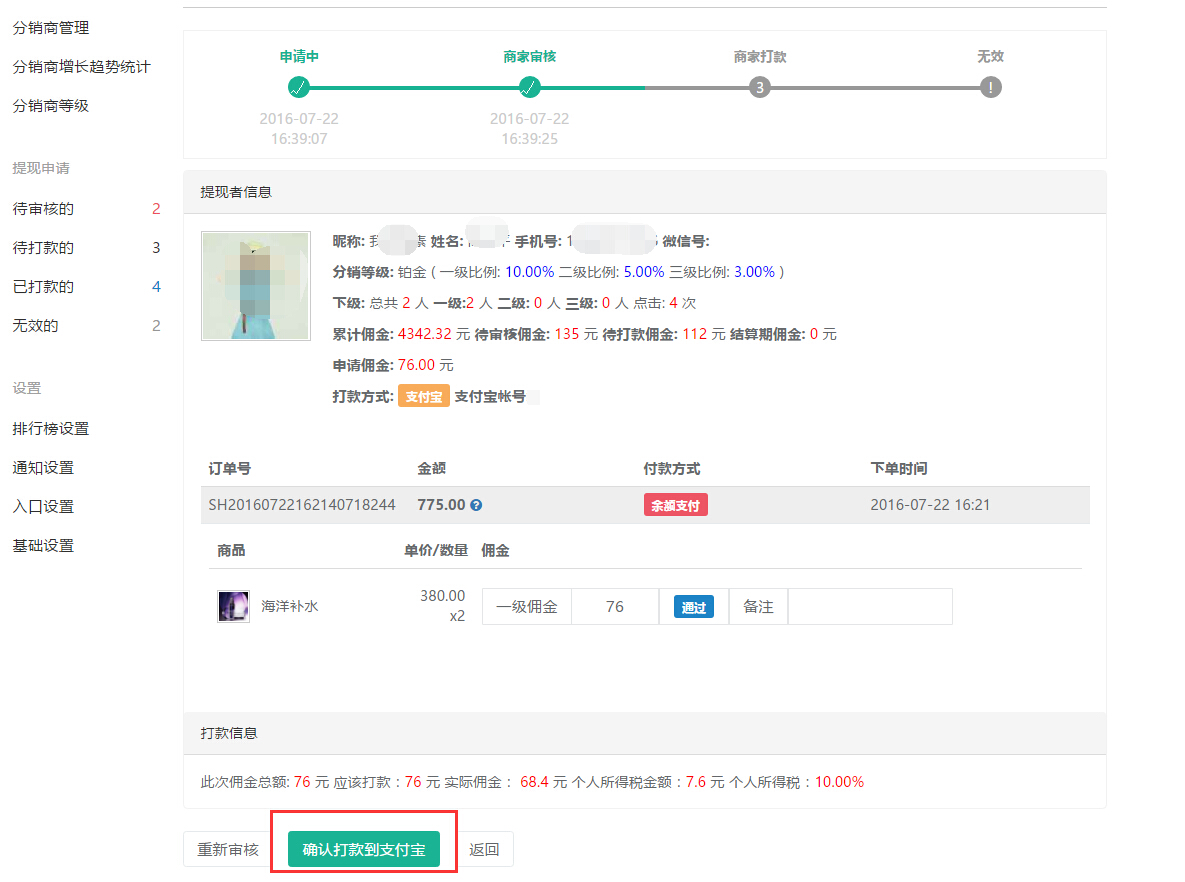This screenshot has width=1185, height=882.
Task: Open 无效的 withdrawal list
Action: click(36, 326)
